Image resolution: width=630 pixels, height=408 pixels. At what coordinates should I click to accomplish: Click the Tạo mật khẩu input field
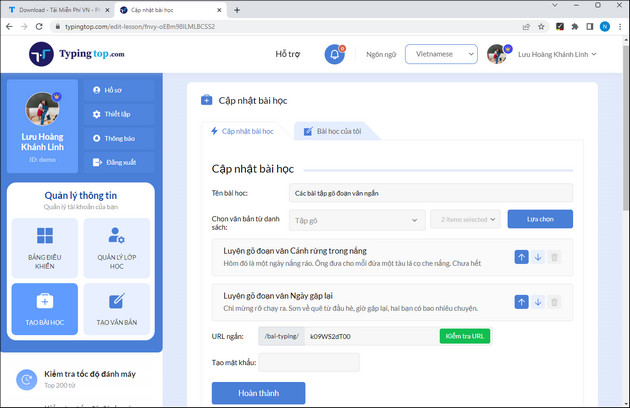(308, 362)
